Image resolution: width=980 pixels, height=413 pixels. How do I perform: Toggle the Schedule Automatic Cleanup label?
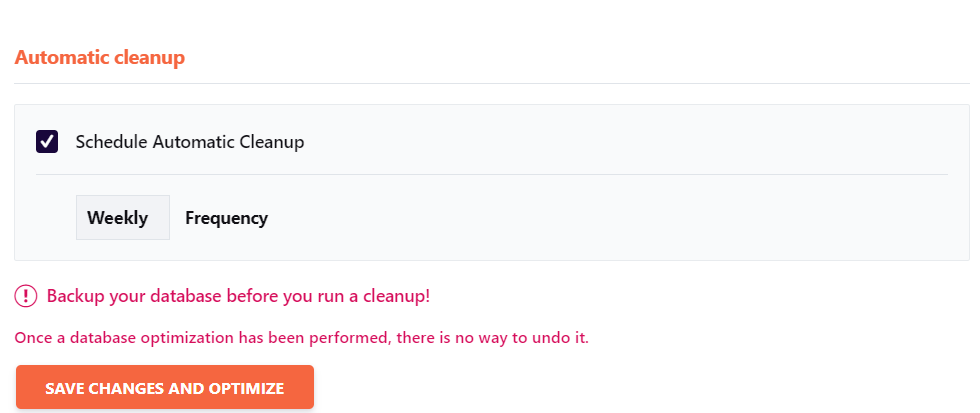(x=190, y=142)
